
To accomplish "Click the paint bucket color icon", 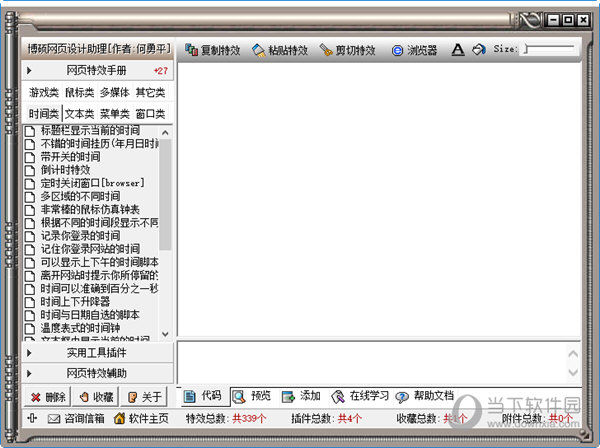I will 479,49.
